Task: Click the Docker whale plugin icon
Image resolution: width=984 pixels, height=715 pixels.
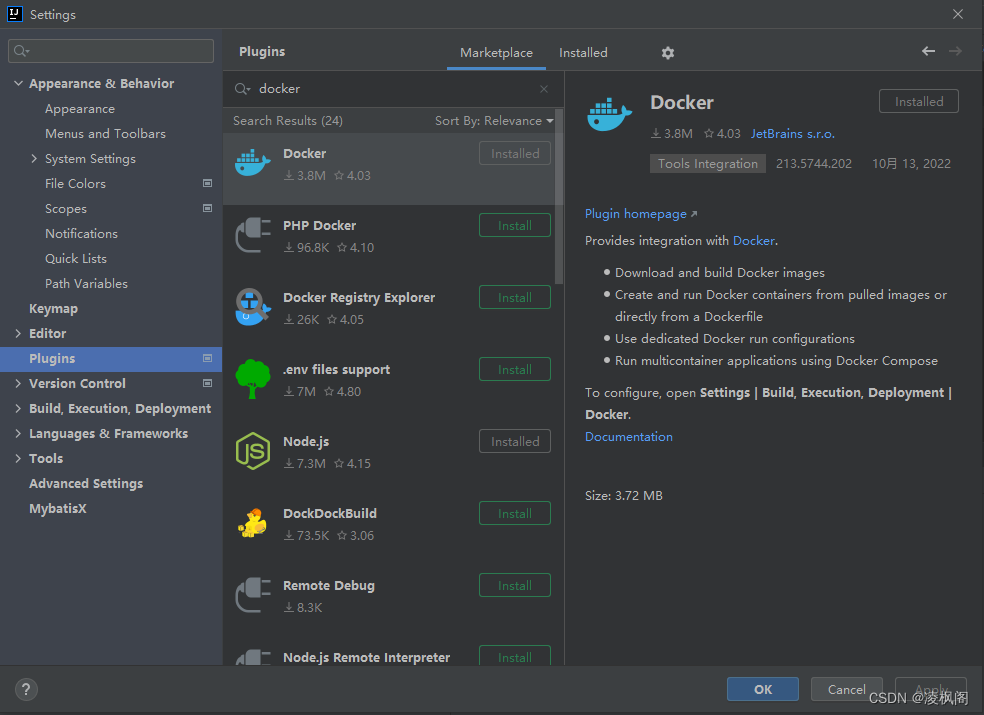Action: tap(253, 162)
